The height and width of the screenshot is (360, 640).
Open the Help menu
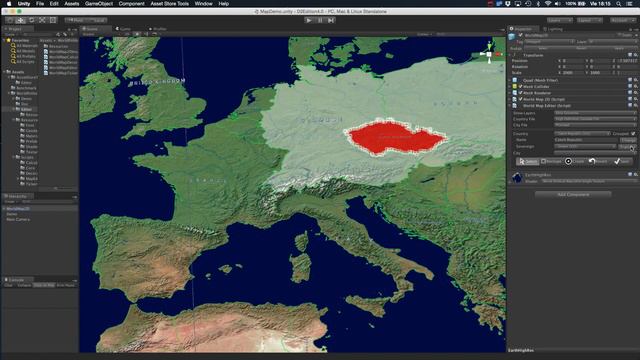point(224,4)
